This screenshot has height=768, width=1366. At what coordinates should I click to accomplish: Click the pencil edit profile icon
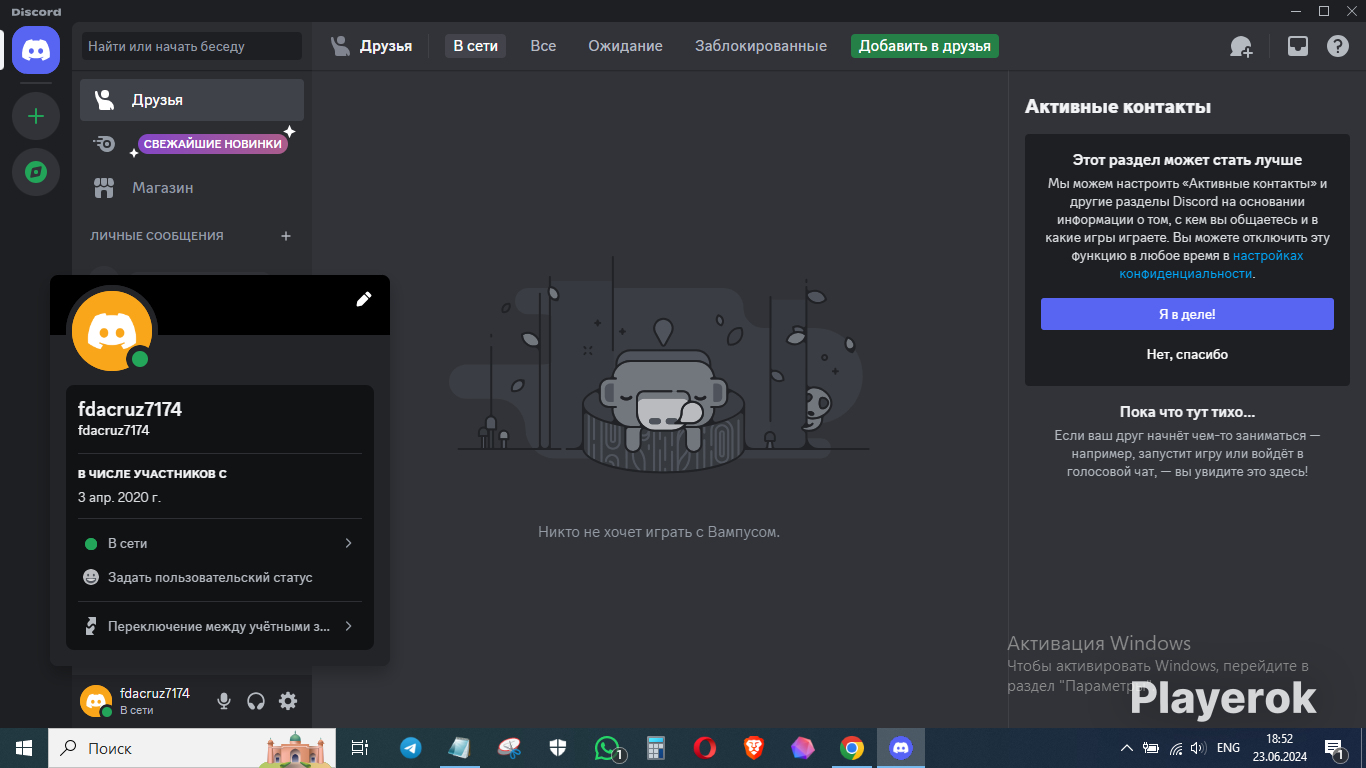[x=364, y=299]
